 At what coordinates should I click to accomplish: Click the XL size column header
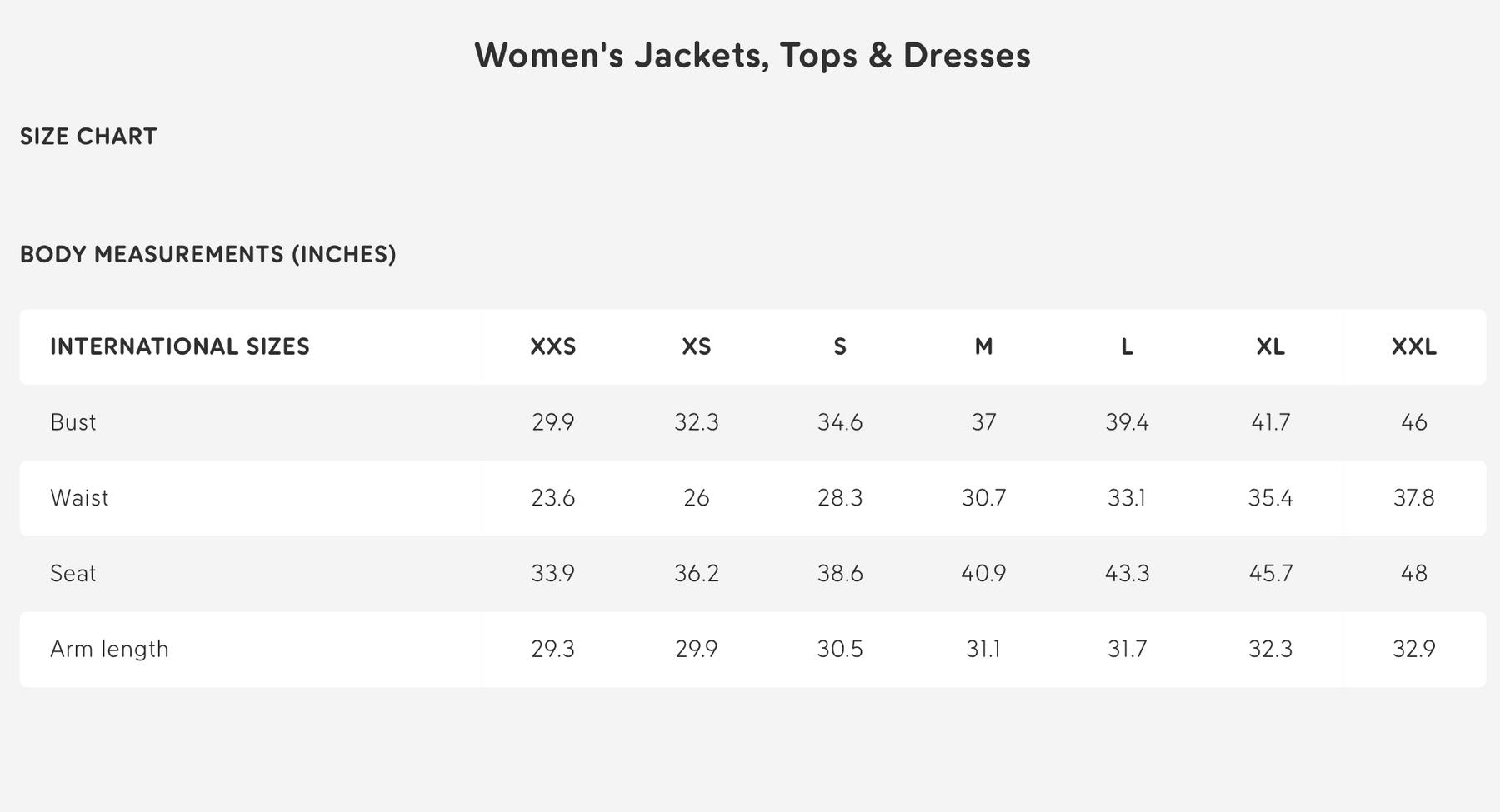[x=1270, y=346]
